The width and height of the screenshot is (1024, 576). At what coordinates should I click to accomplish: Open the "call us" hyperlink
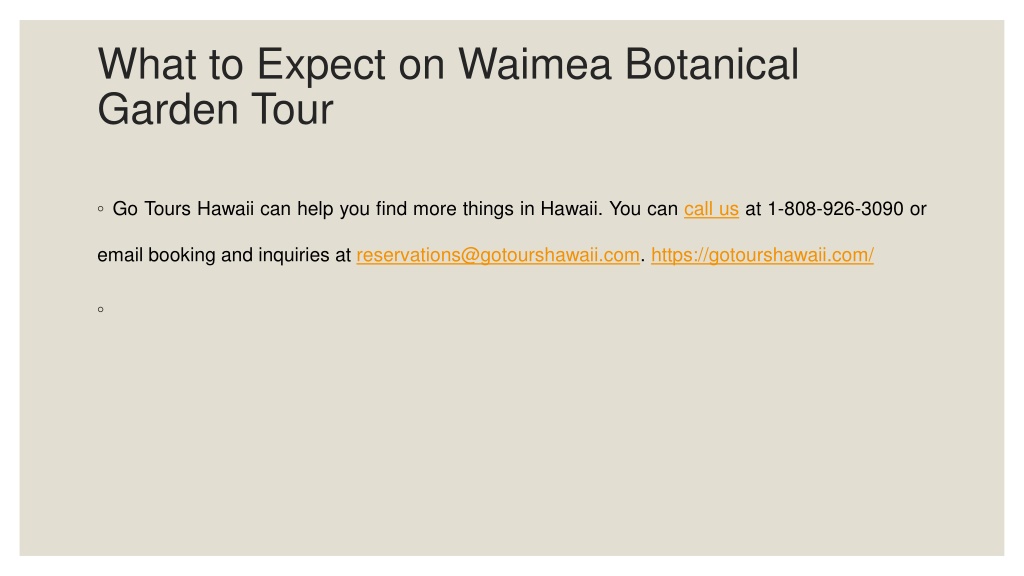pos(711,209)
